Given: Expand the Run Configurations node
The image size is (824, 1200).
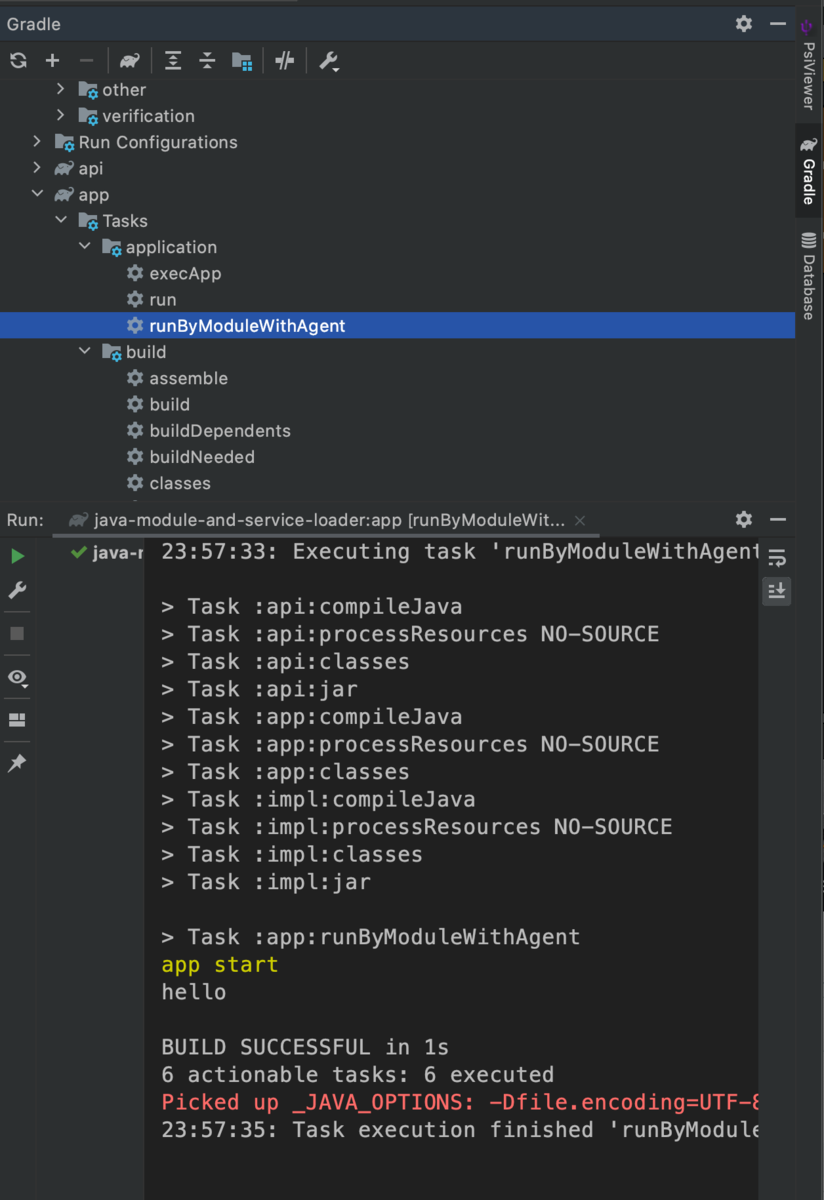Looking at the screenshot, I should [37, 142].
